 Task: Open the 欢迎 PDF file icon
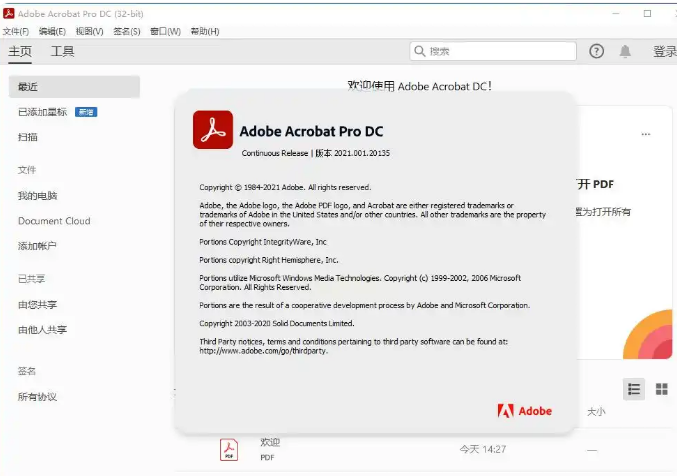tap(229, 450)
